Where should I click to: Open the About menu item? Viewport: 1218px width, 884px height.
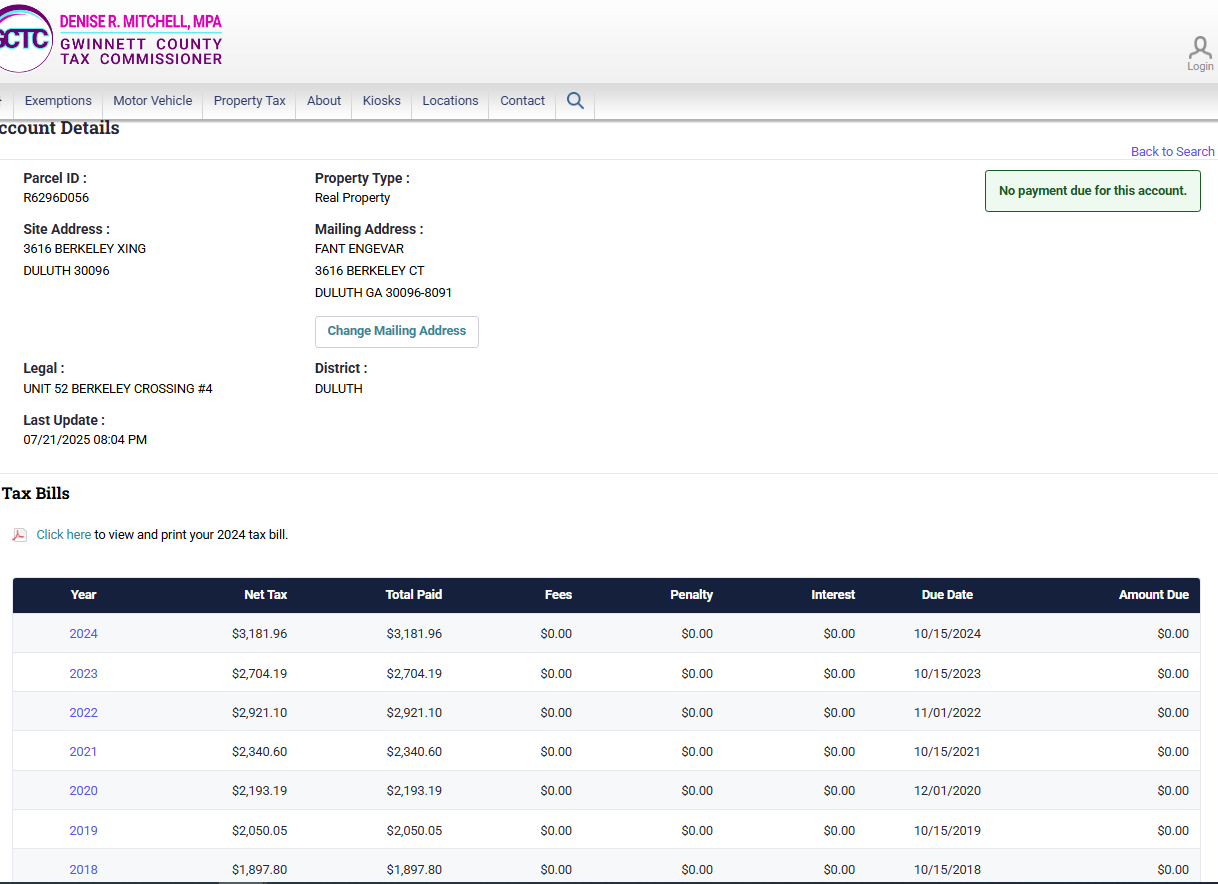[324, 101]
